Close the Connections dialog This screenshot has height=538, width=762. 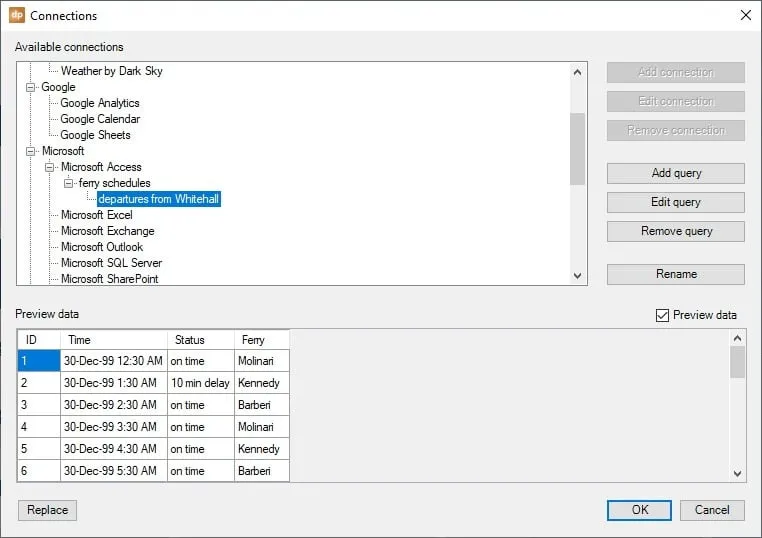pos(745,15)
